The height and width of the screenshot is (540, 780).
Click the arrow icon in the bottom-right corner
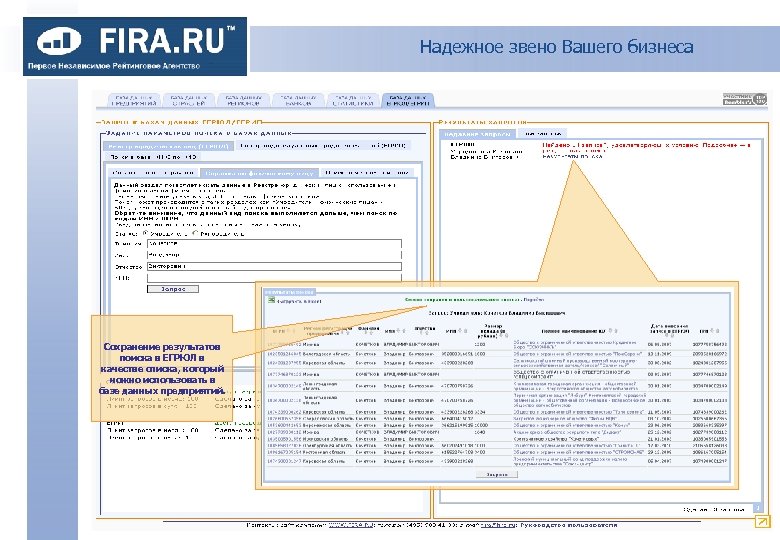[761, 521]
